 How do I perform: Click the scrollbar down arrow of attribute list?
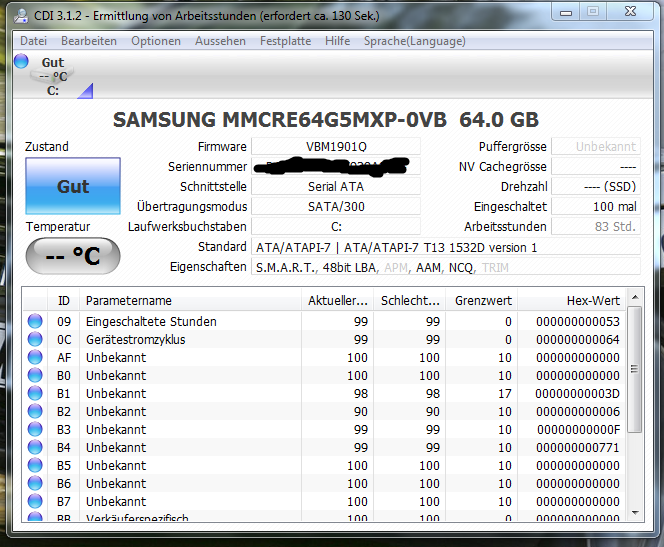[635, 512]
